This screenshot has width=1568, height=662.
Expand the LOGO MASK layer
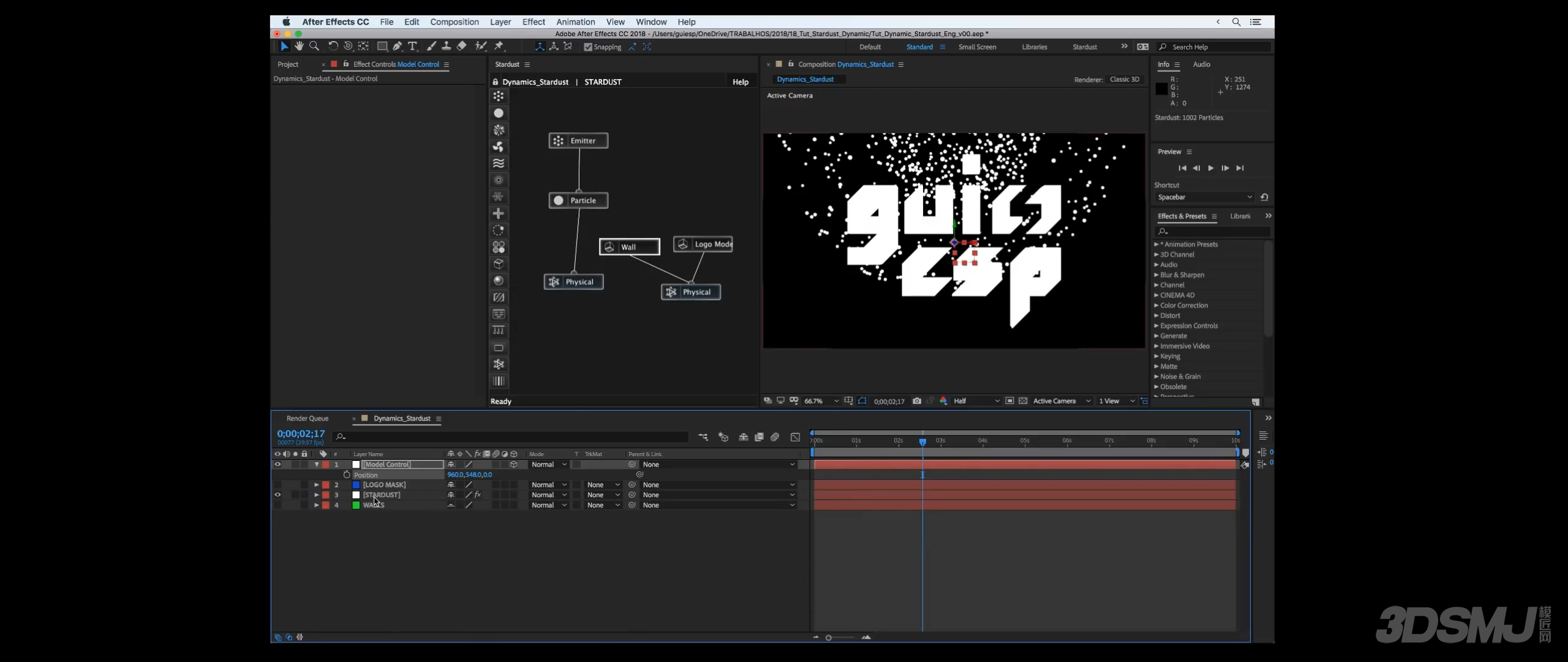(317, 485)
